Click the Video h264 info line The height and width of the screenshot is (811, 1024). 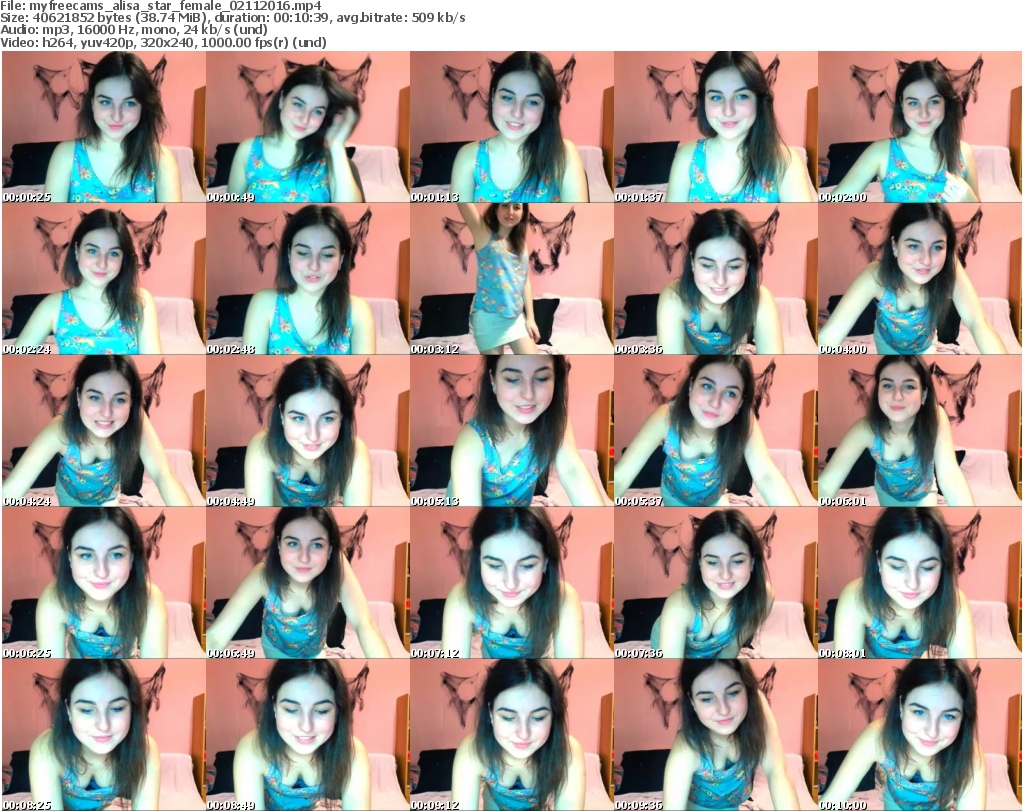163,42
